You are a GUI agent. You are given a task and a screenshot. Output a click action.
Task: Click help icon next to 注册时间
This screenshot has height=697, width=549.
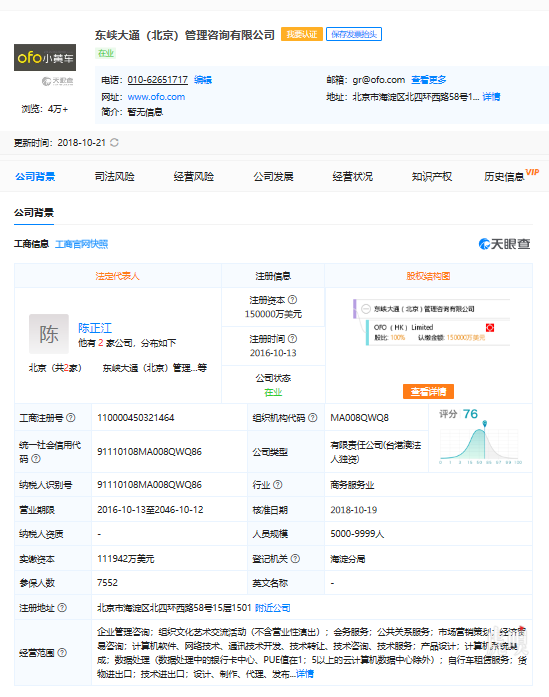coord(293,339)
